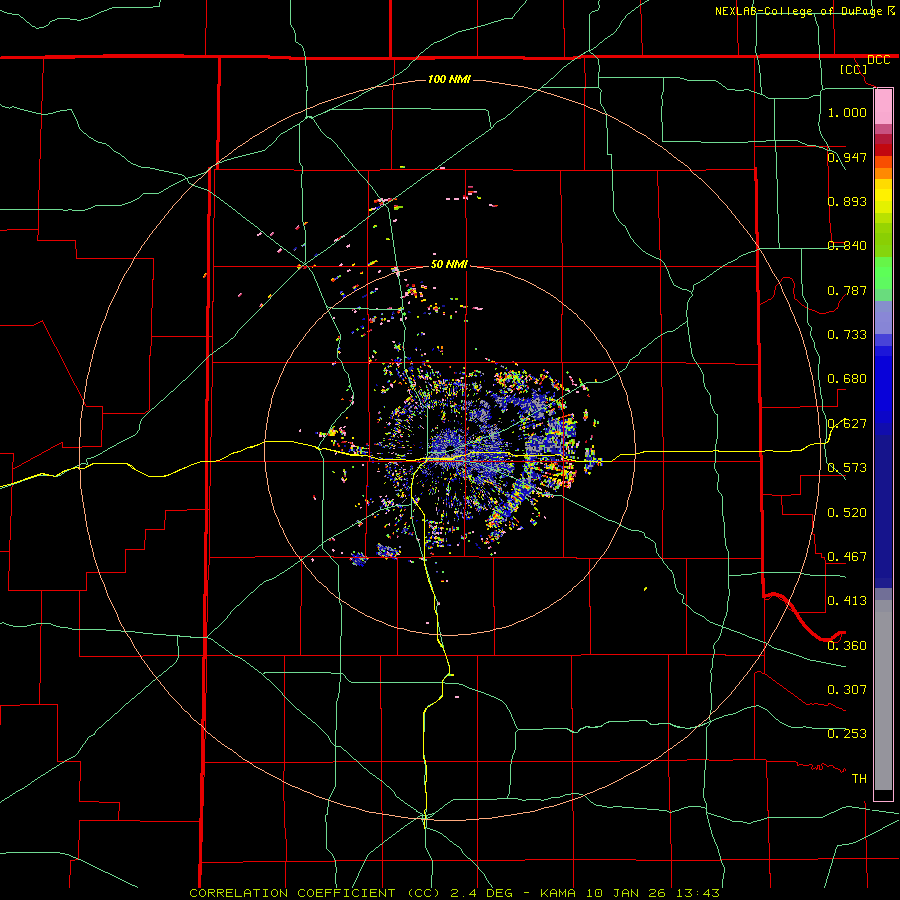The height and width of the screenshot is (900, 900).
Task: Click the CORRELATION COEFFICIENT footer title
Action: (315, 893)
